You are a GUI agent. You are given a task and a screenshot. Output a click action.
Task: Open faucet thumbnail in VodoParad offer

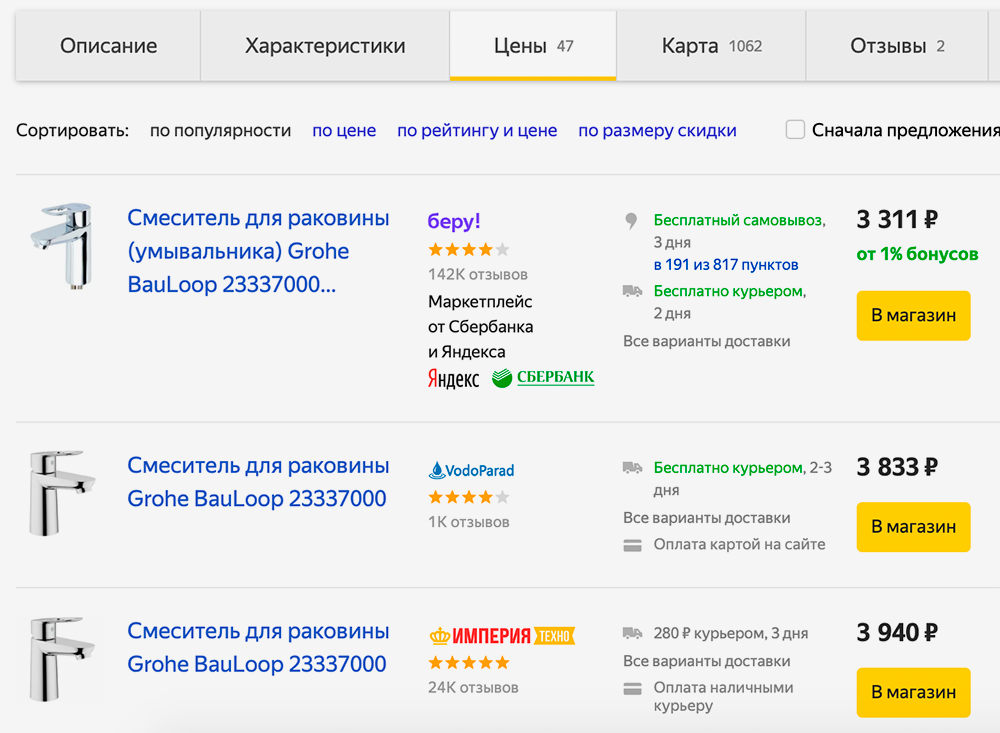point(62,493)
